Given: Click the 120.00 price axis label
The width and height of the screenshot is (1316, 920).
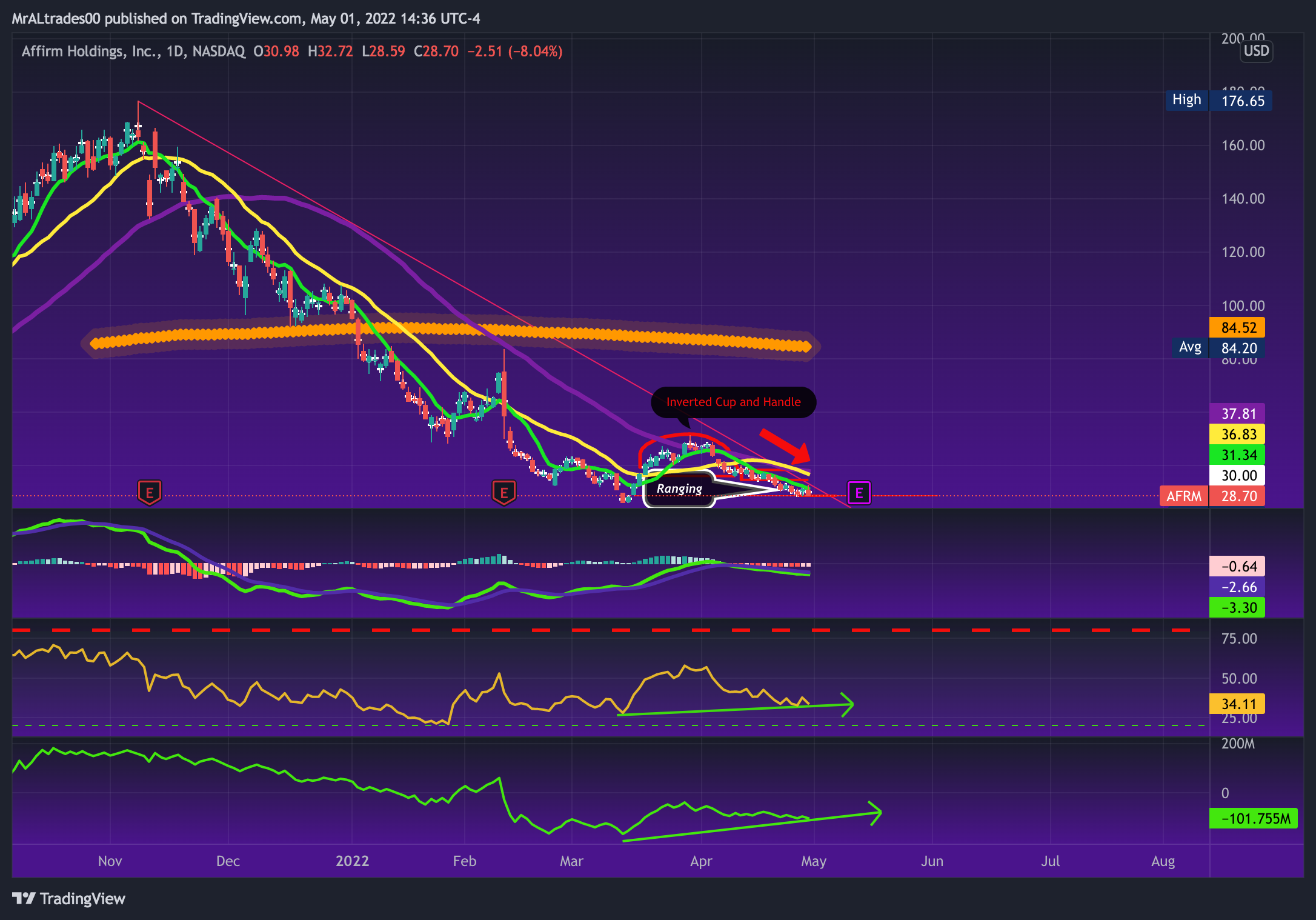Looking at the screenshot, I should [x=1243, y=252].
